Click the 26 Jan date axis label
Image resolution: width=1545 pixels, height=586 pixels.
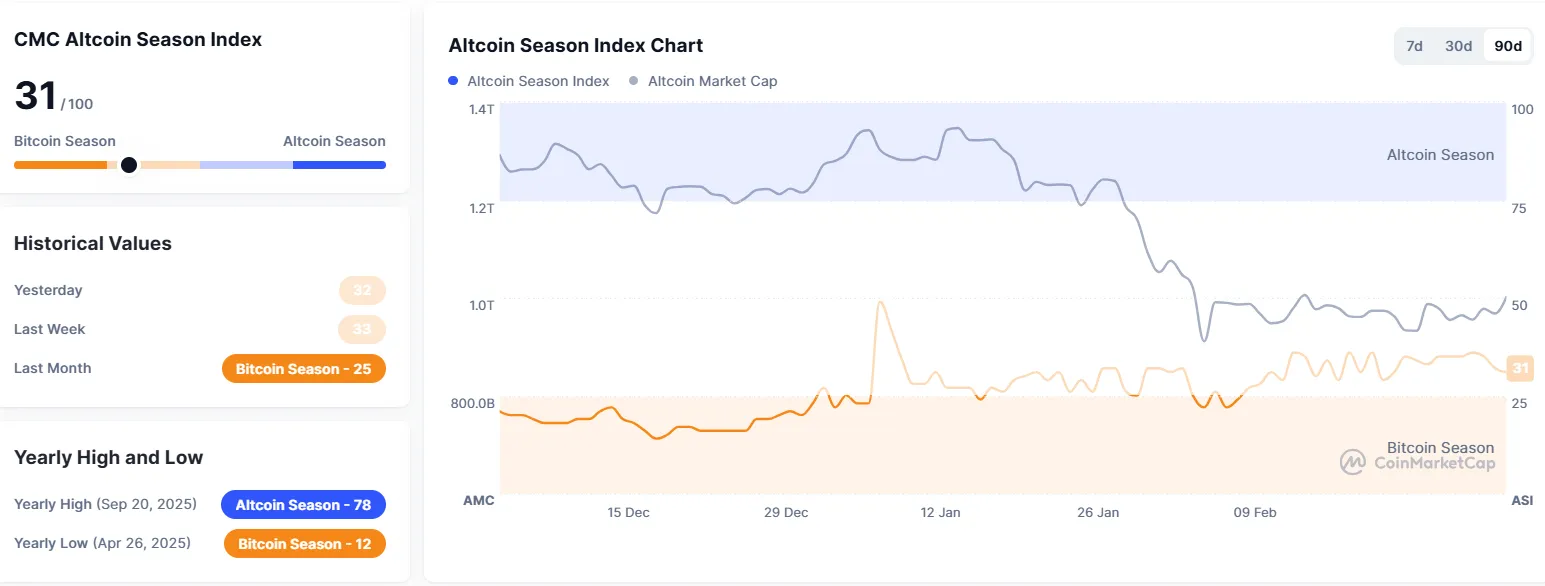click(1098, 513)
